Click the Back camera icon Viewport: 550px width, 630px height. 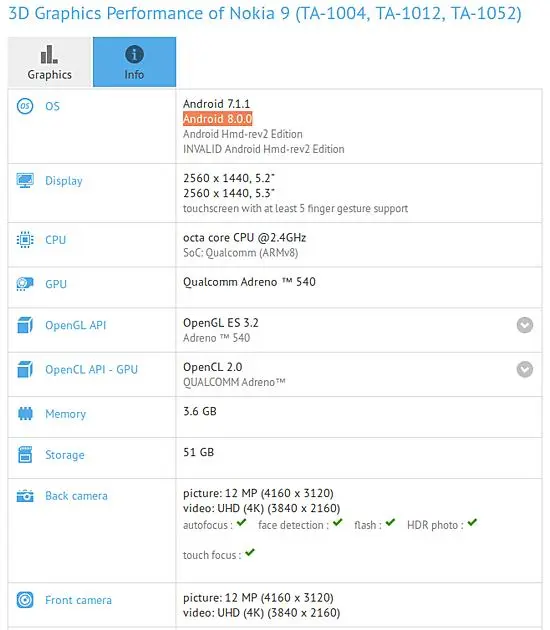25,496
